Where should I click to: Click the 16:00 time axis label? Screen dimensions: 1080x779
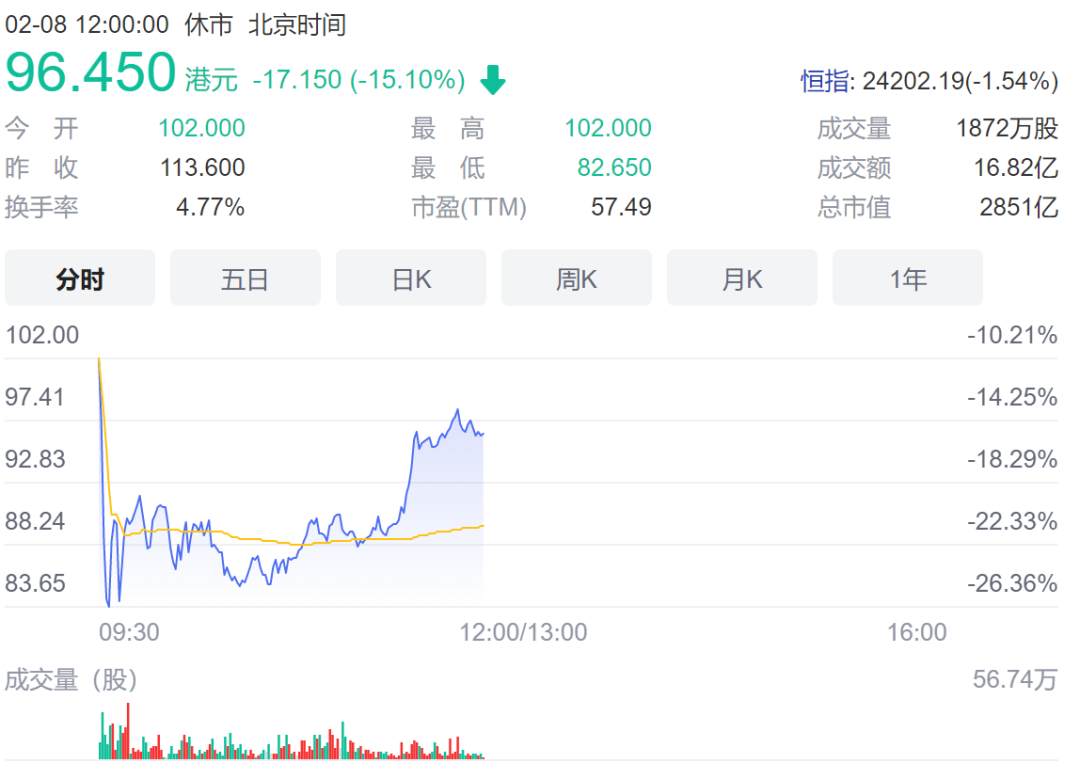click(916, 632)
